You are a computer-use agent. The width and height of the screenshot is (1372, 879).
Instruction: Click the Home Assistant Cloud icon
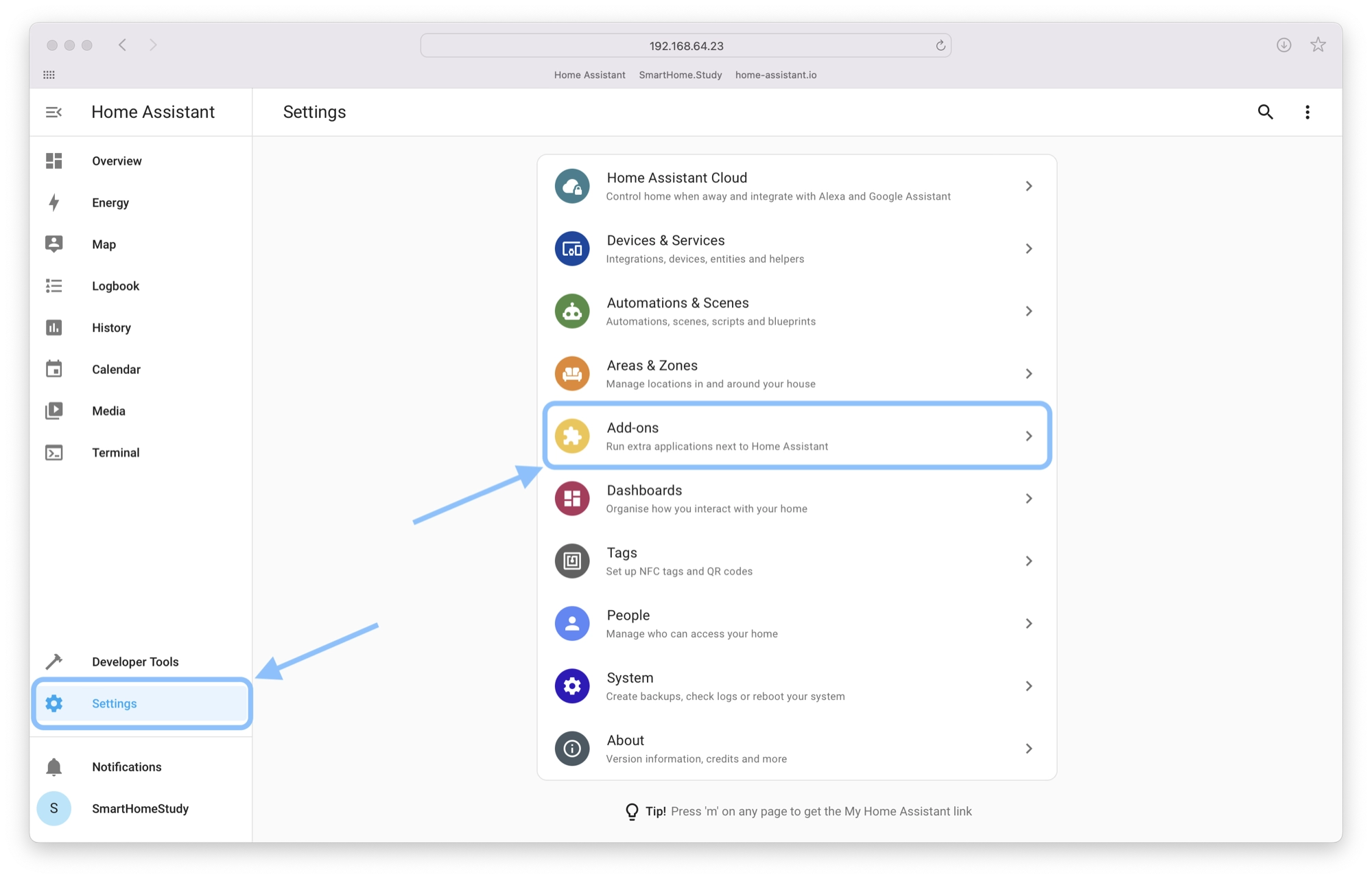(x=572, y=186)
